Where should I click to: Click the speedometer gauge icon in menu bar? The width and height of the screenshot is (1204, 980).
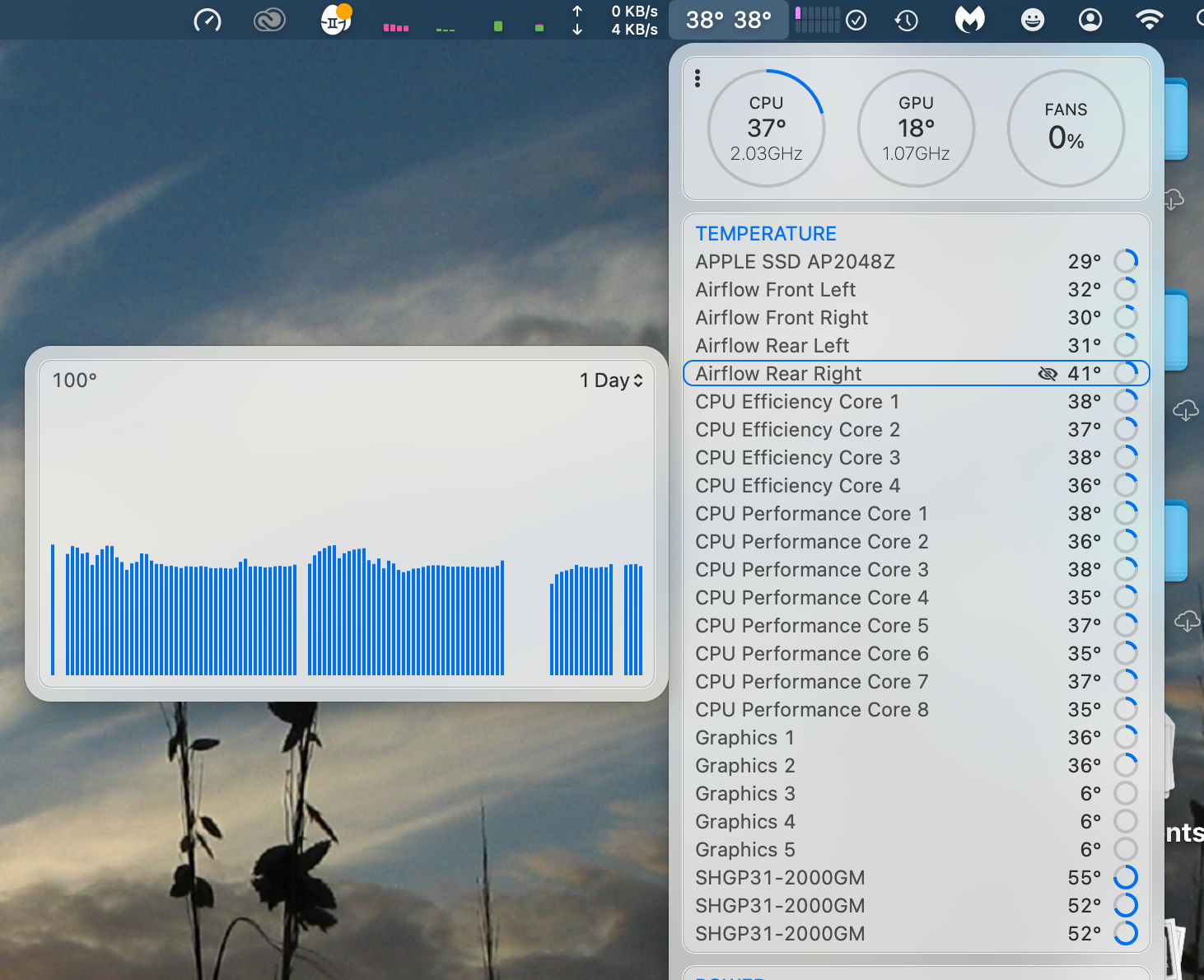(x=207, y=20)
